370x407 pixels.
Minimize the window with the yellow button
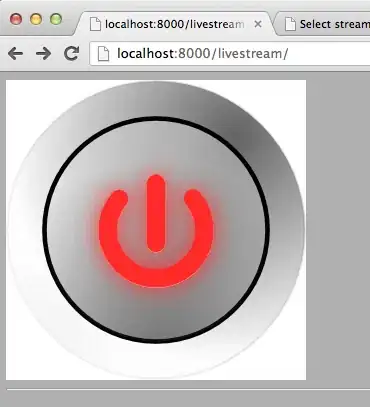(36, 19)
